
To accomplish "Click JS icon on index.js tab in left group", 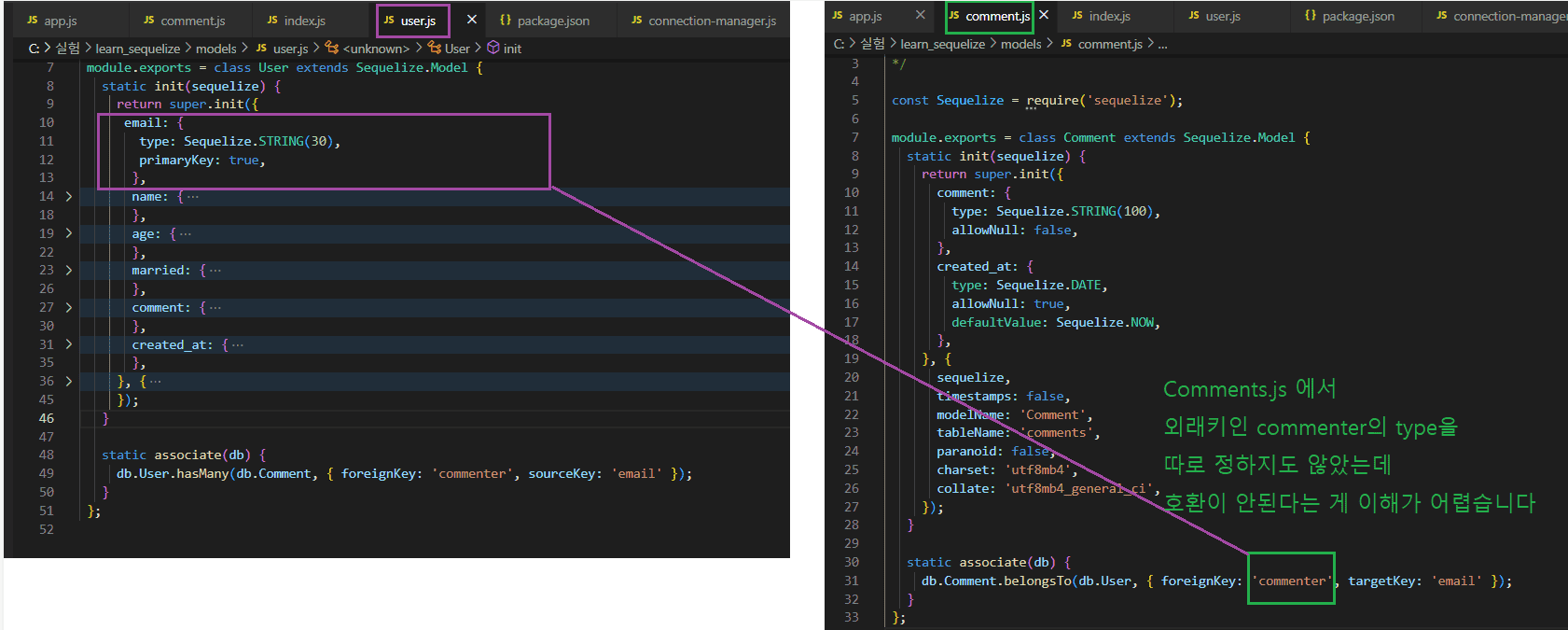I will [272, 21].
